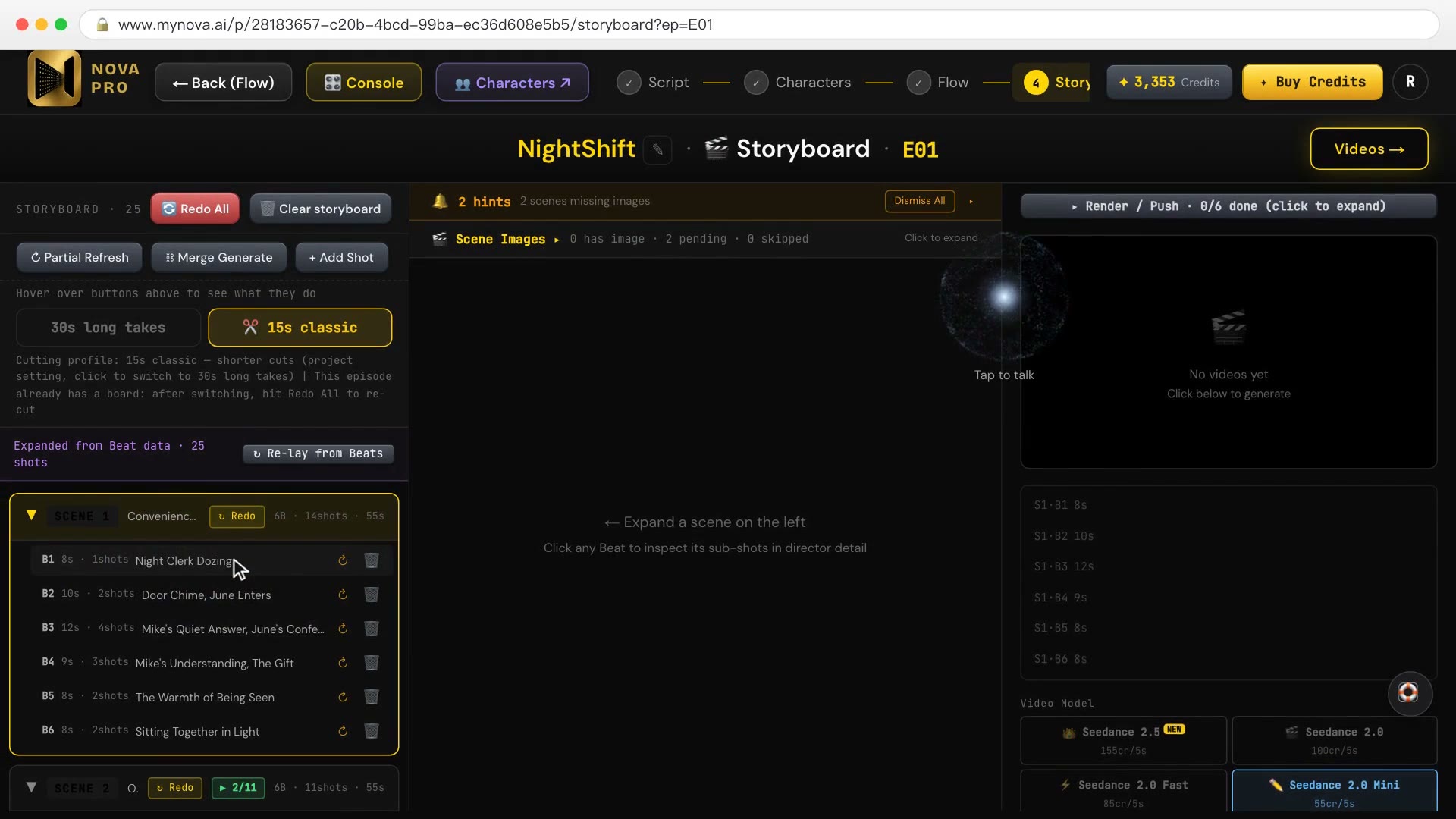The image size is (1456, 819).
Task: Go to the Script step
Action: (x=653, y=82)
